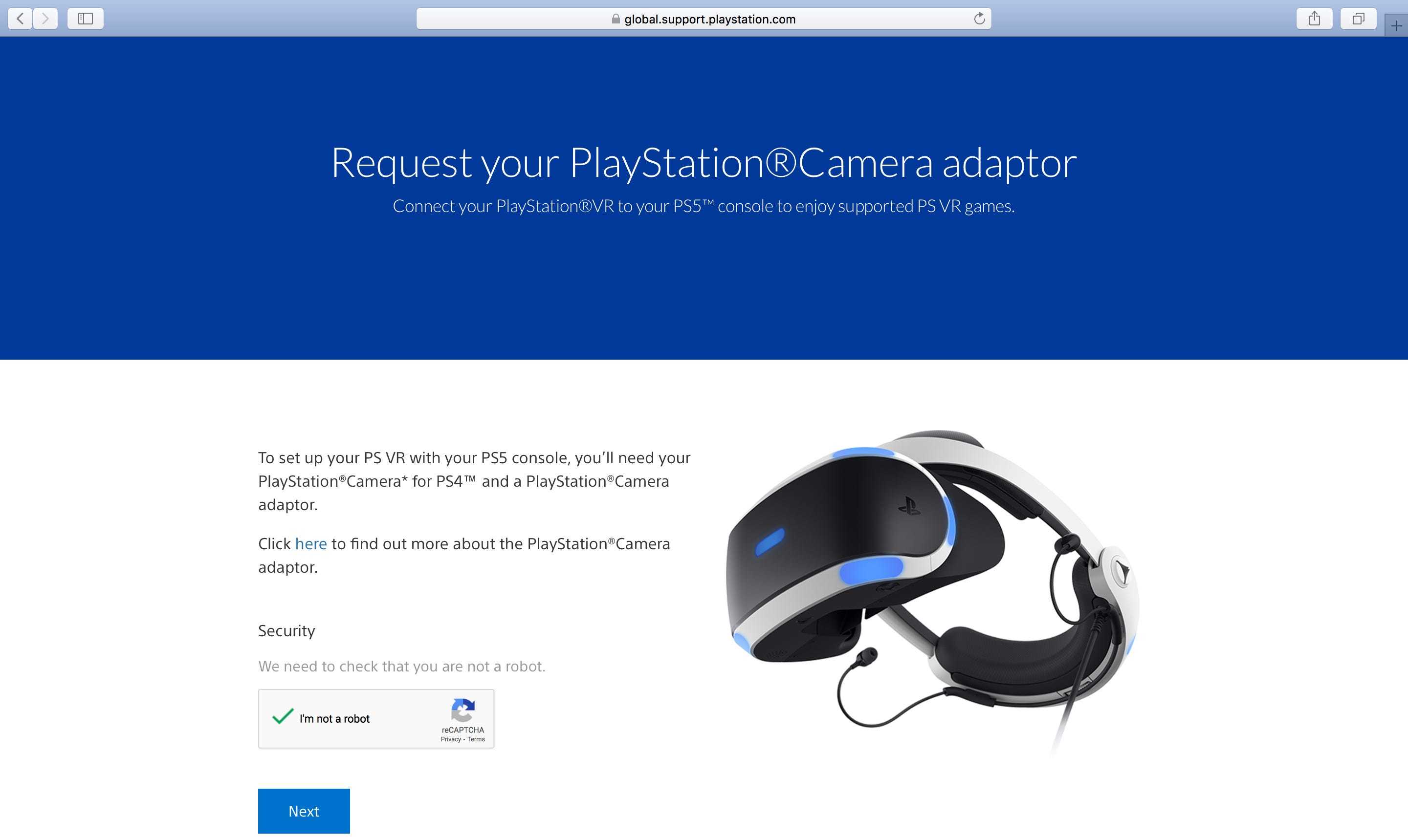
Task: Click the 'here' hyperlink for camera adaptor info
Action: 310,544
